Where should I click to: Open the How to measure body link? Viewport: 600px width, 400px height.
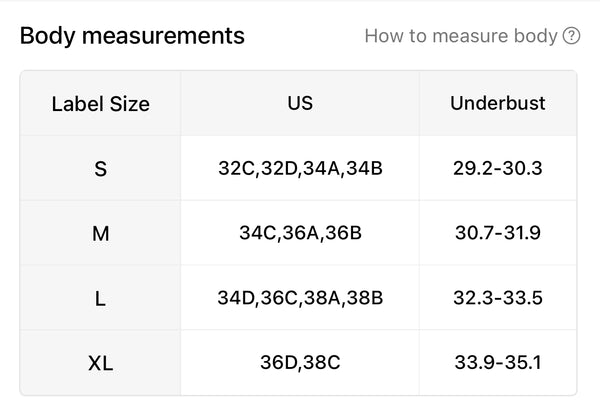[x=472, y=36]
